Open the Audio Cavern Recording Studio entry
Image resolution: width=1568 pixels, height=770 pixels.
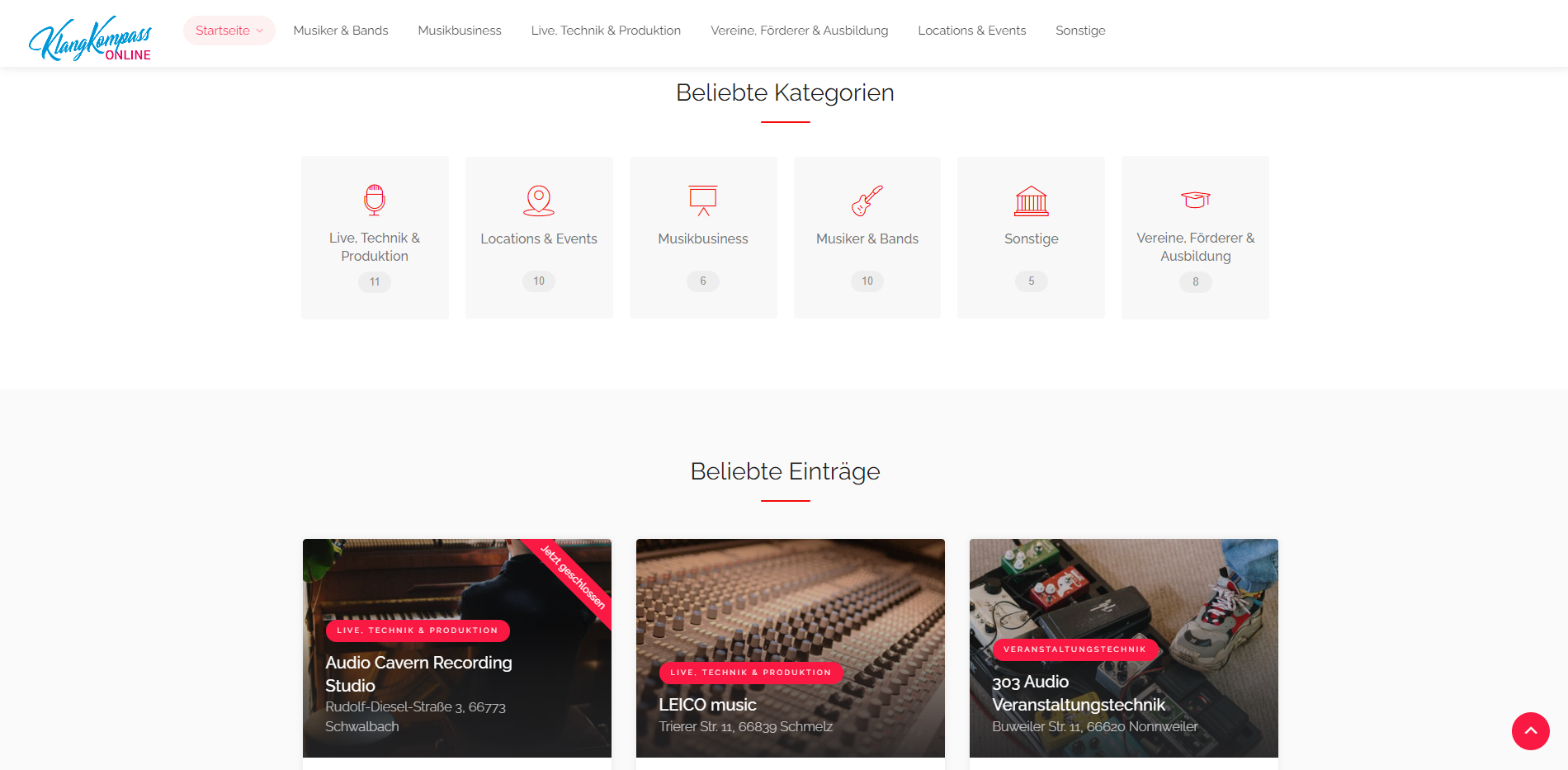point(418,674)
